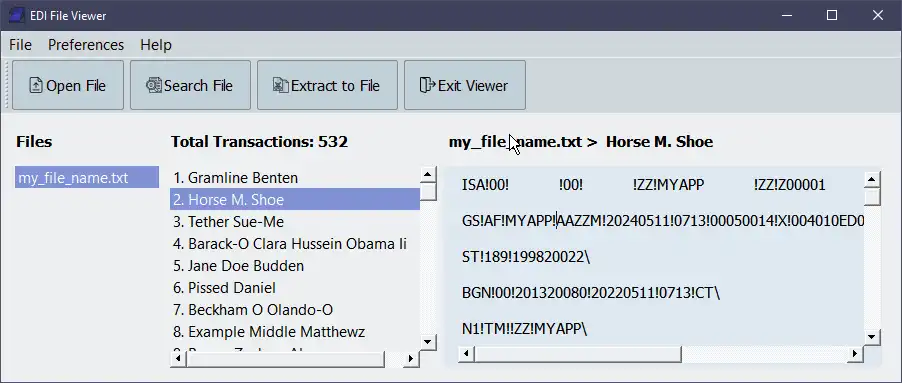
Task: Click the BGN!00!201320080 segment line
Action: pos(591,293)
